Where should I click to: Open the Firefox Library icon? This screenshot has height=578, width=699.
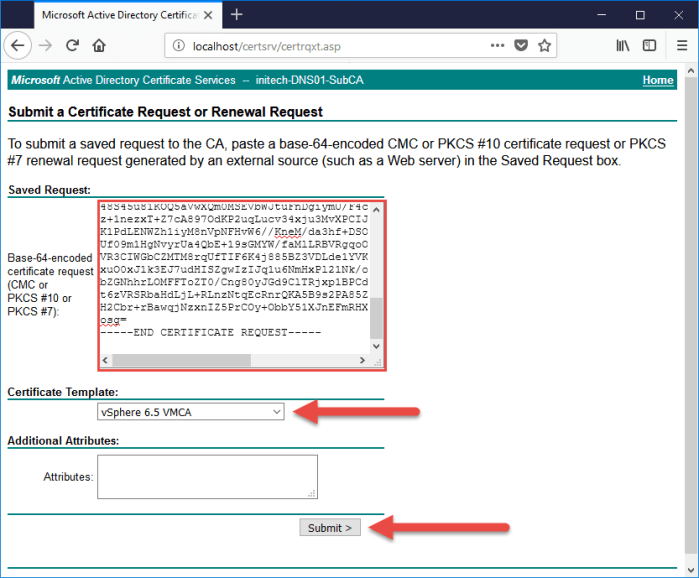[622, 45]
